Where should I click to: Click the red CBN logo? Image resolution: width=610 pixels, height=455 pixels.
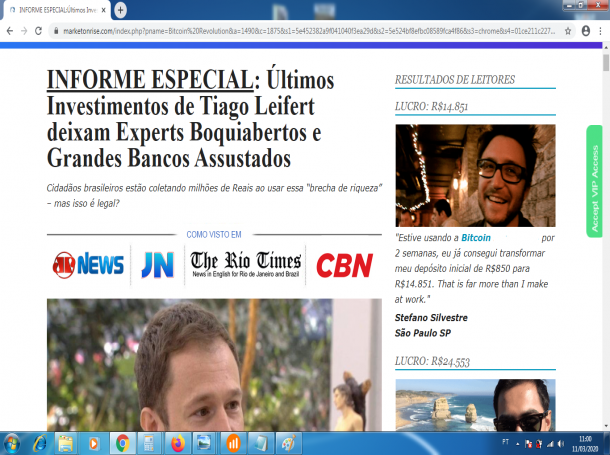tap(345, 266)
